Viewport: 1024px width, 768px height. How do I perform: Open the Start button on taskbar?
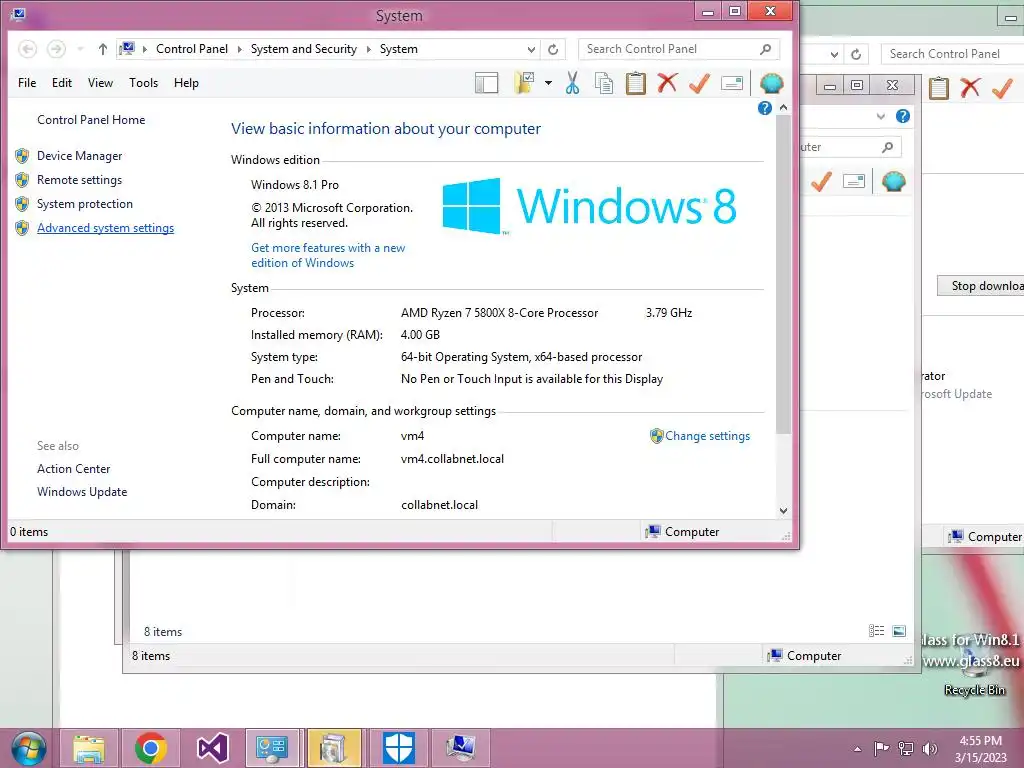click(28, 748)
